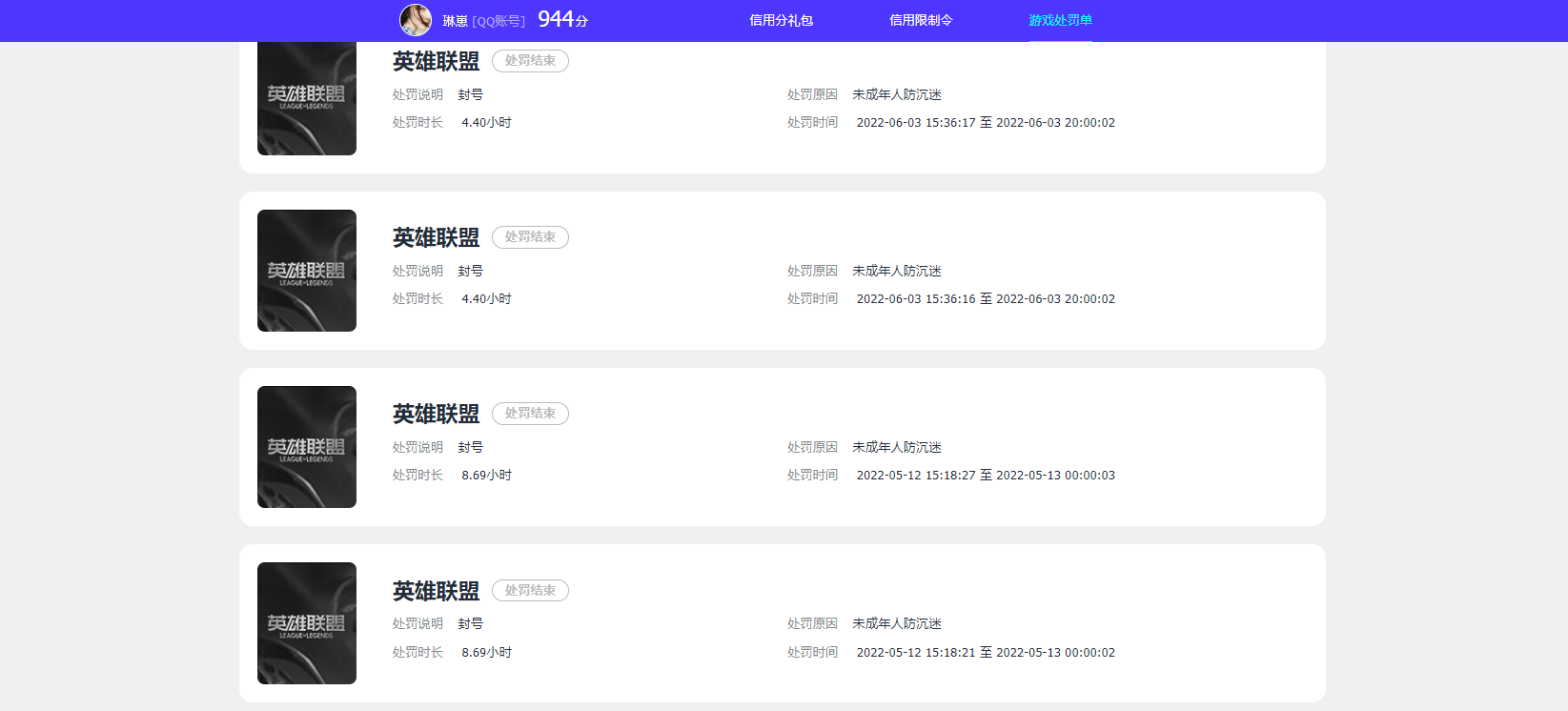1568x711 pixels.
Task: Click 封号 value in 15:36:17 card
Action: [x=471, y=94]
